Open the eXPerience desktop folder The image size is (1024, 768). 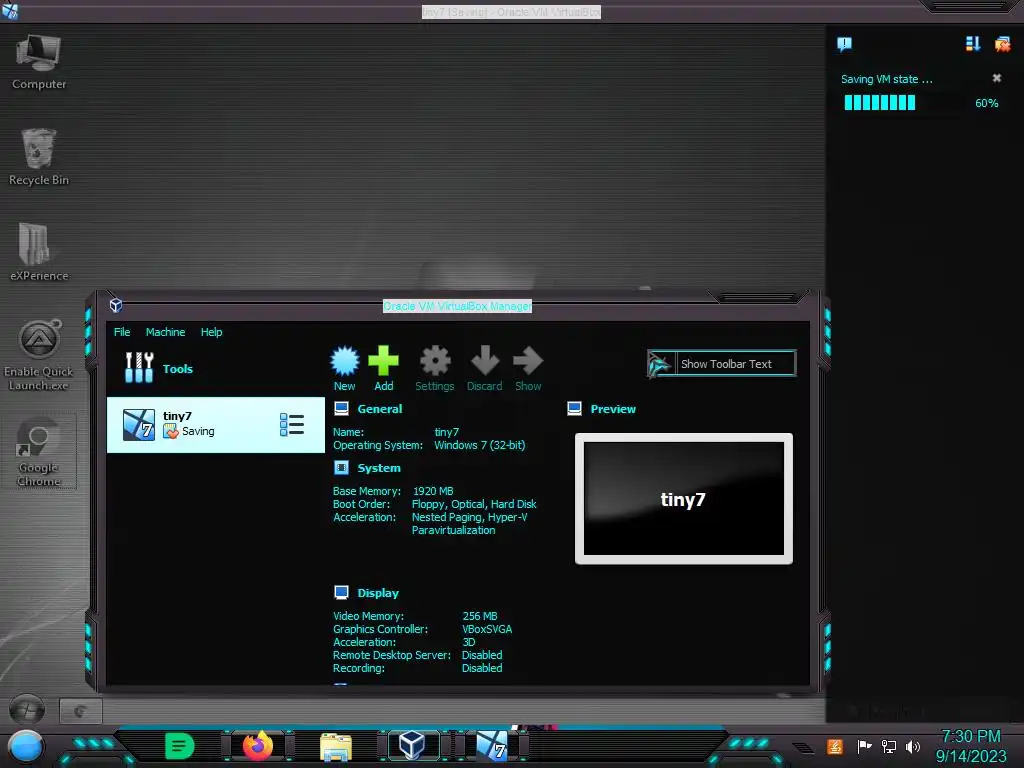click(39, 253)
